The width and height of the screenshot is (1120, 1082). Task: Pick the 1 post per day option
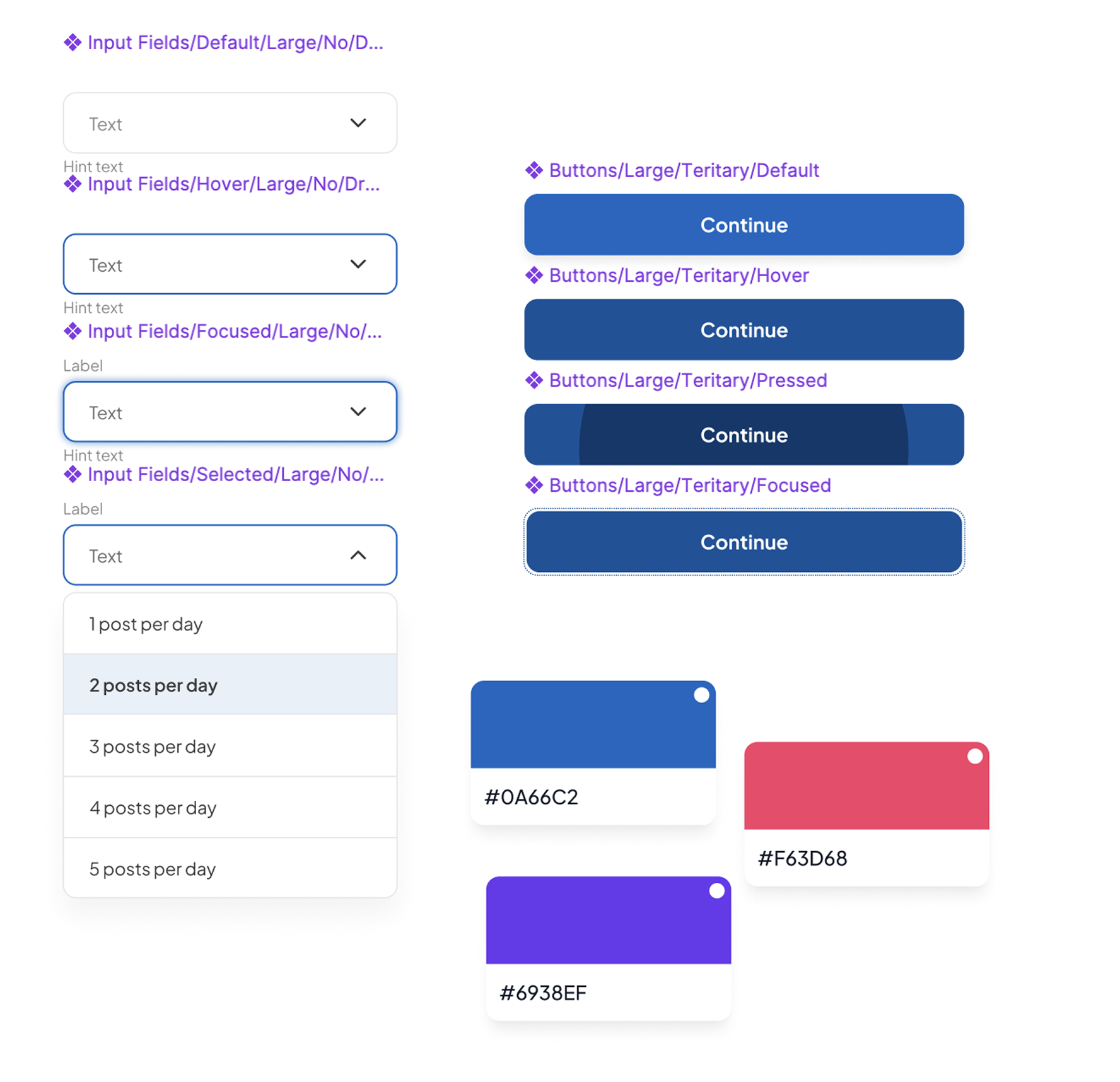click(230, 624)
